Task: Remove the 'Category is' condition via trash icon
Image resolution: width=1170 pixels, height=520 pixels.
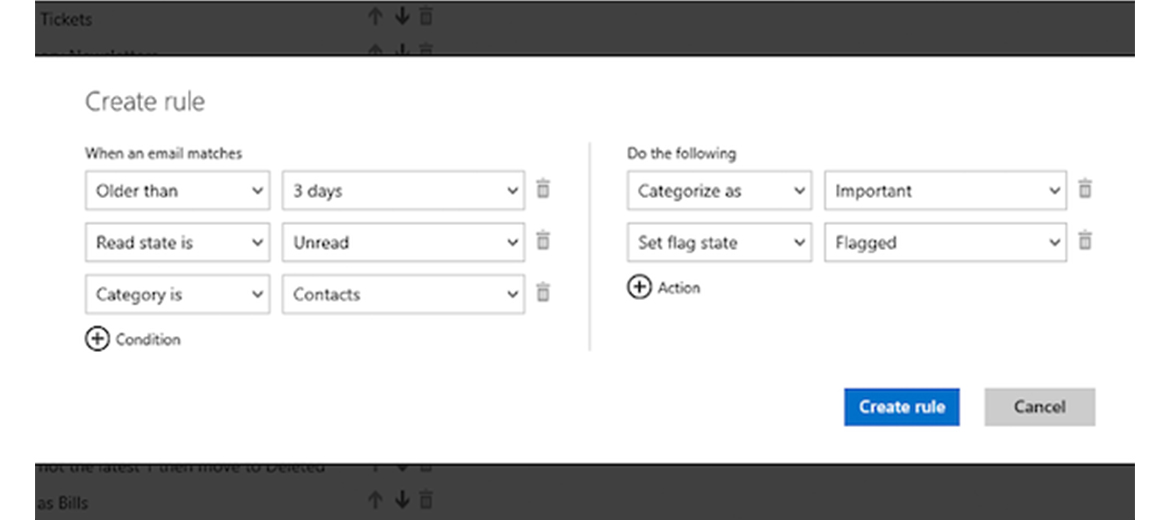Action: 543,293
